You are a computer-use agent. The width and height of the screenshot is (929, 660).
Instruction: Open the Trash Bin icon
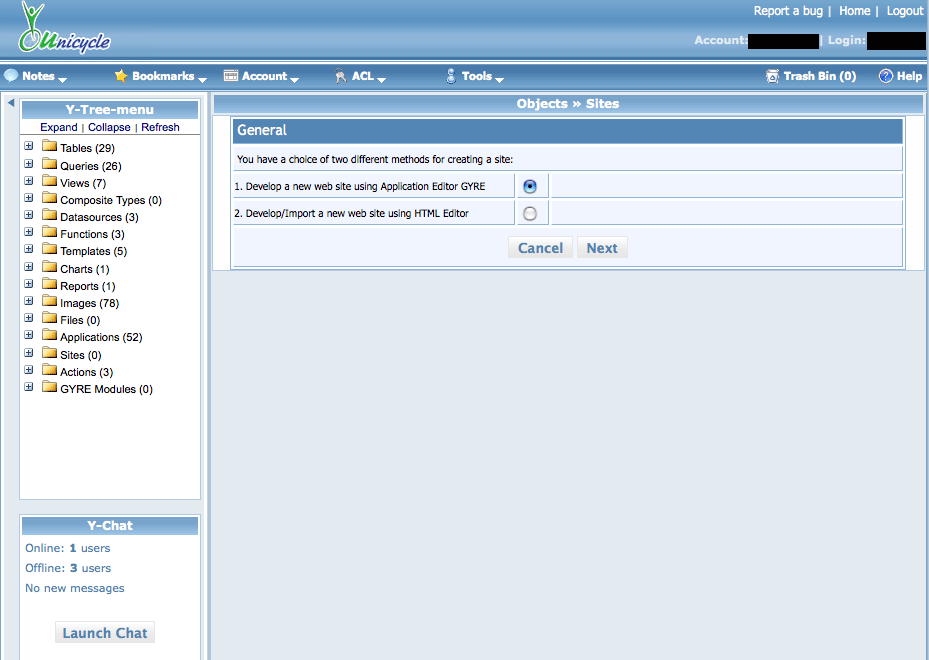pyautogui.click(x=772, y=76)
